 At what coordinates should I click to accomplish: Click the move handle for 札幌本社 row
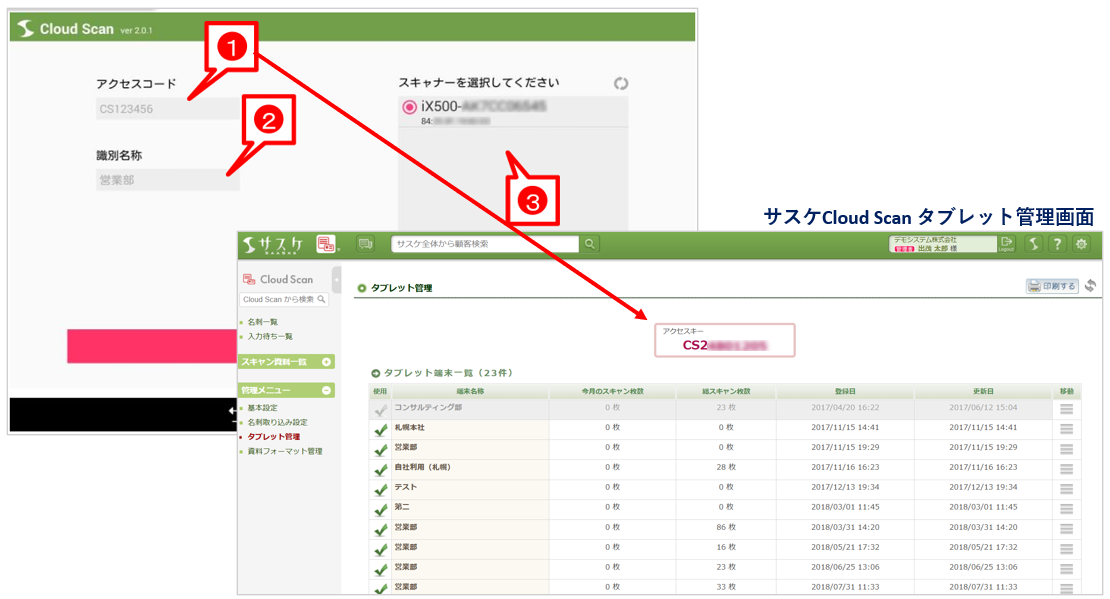(1066, 428)
